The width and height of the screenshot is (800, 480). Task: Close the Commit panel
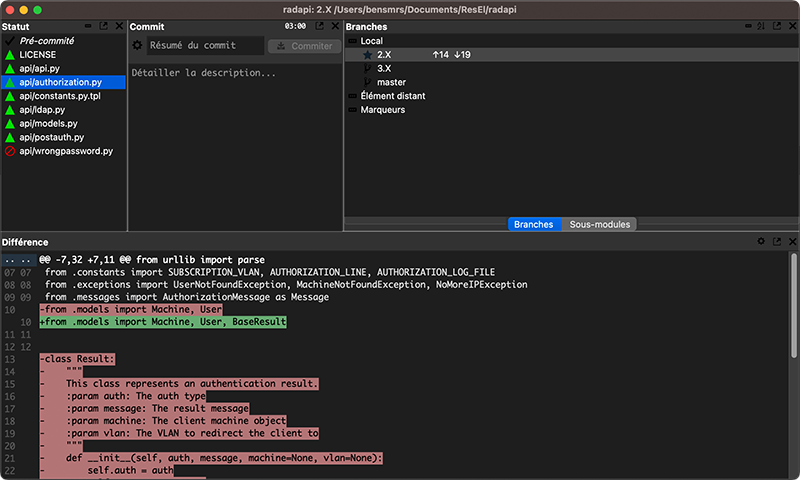tap(335, 26)
